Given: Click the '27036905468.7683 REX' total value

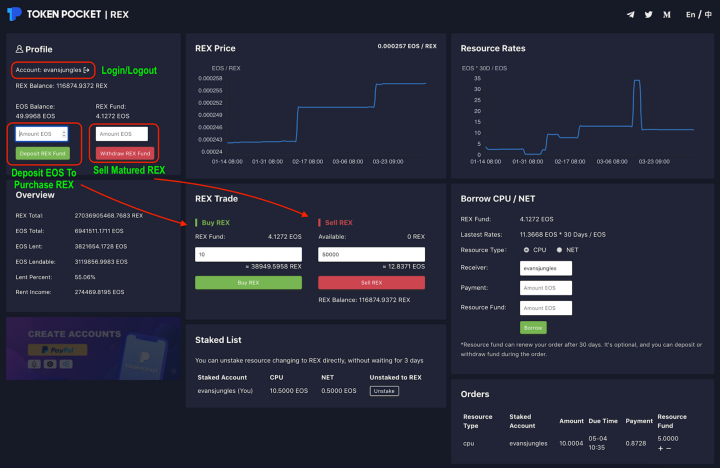Looking at the screenshot, I should [x=109, y=215].
